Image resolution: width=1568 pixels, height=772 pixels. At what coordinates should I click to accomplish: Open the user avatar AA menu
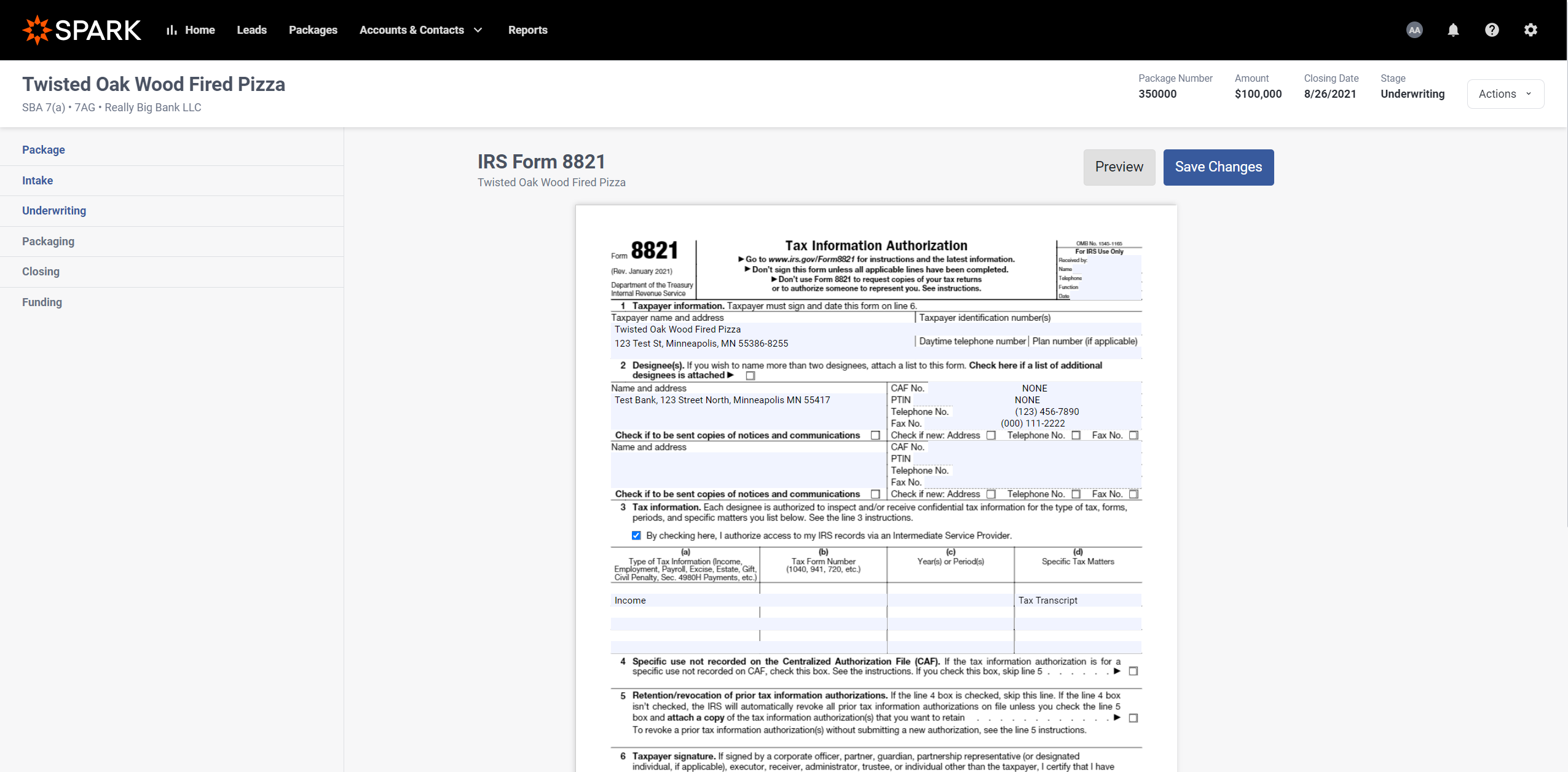click(x=1414, y=30)
